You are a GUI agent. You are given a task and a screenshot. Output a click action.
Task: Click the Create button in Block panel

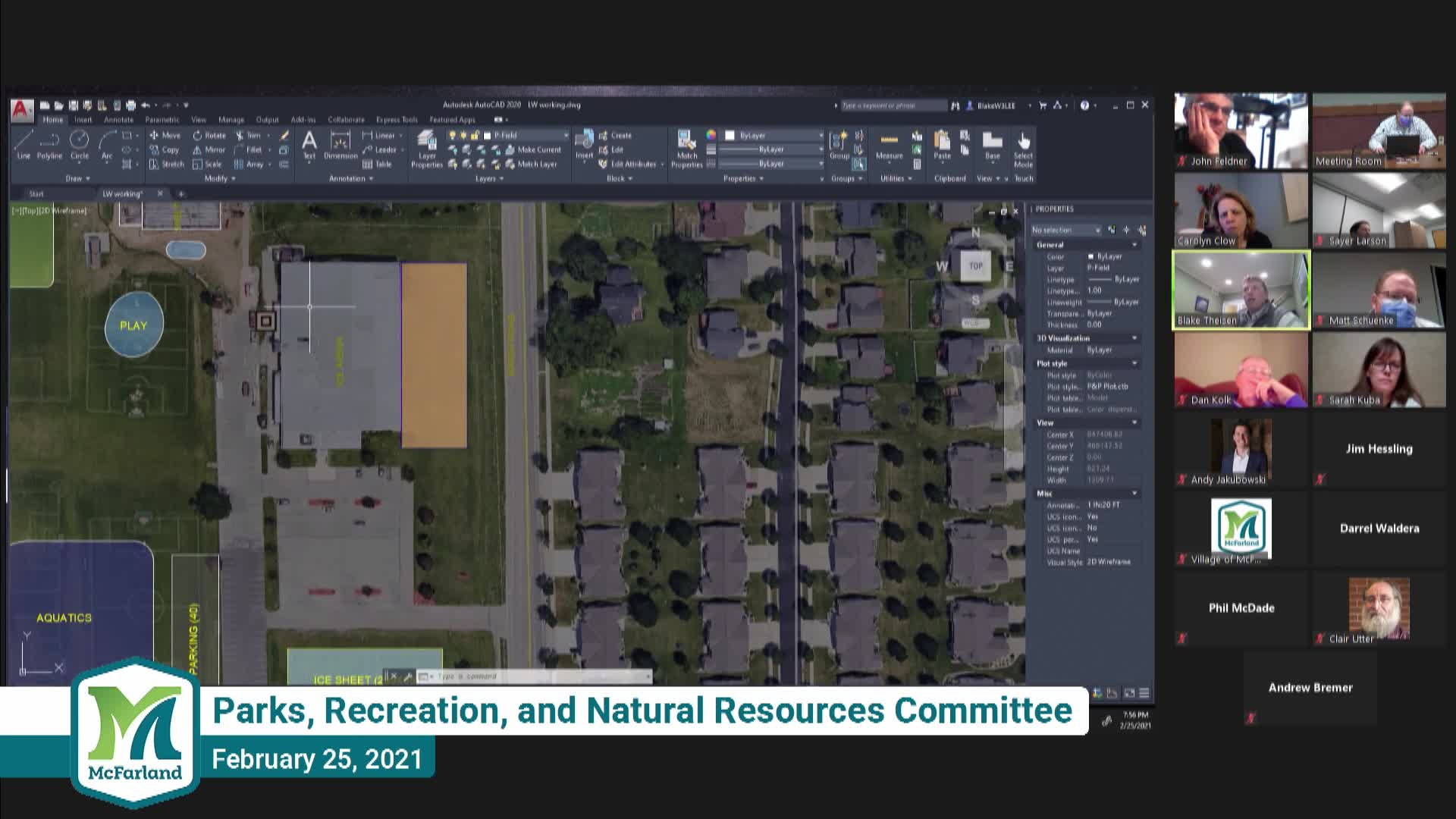coord(620,136)
